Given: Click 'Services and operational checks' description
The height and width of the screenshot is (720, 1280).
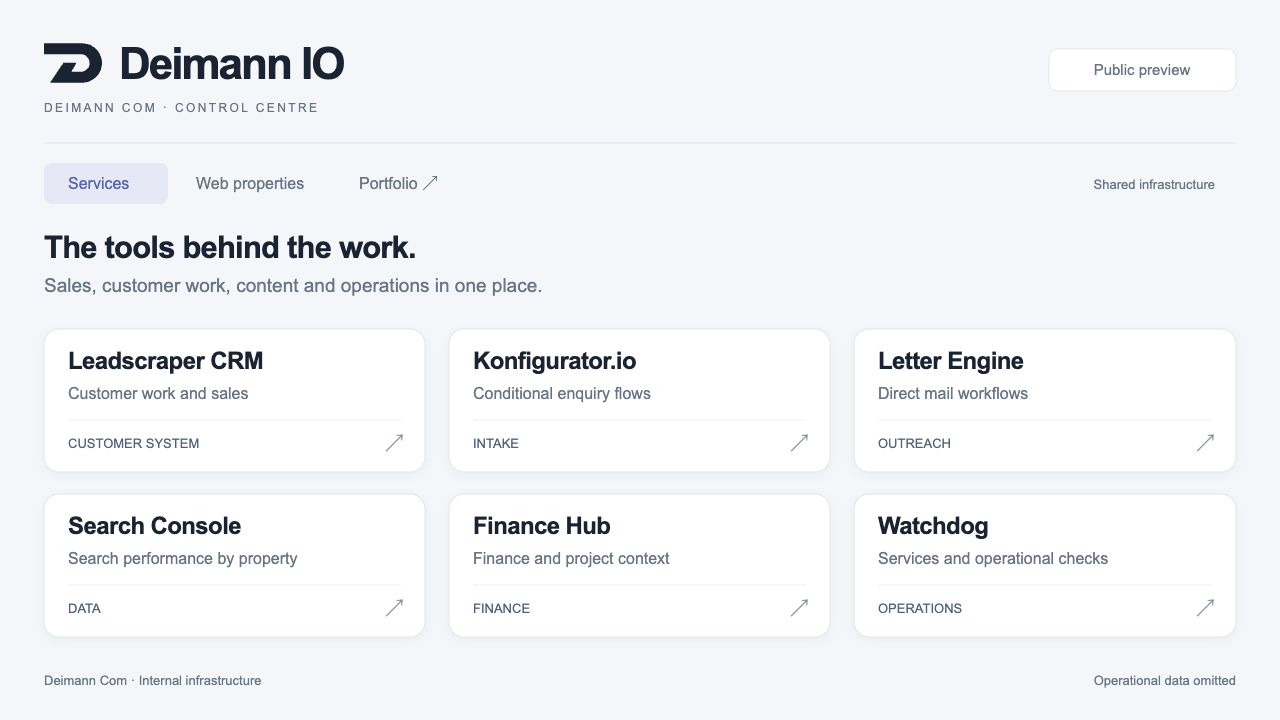Looking at the screenshot, I should (x=993, y=559).
